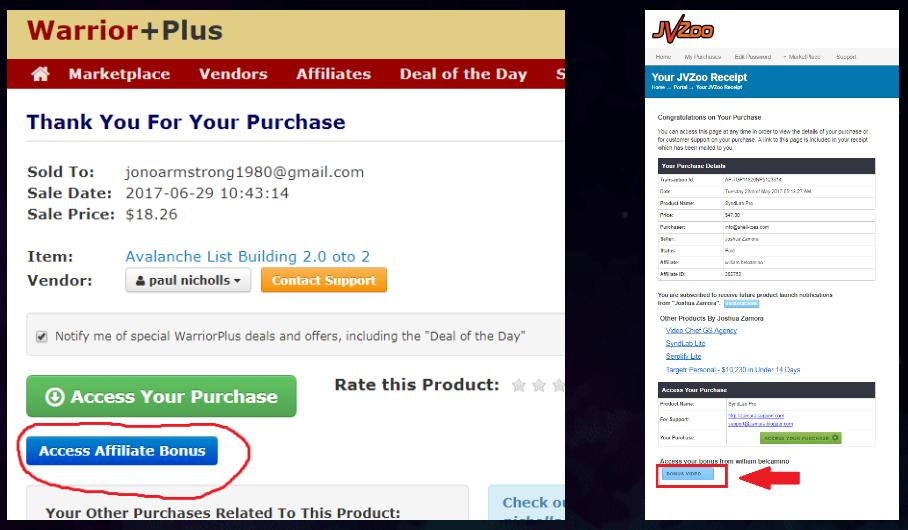Click the Warrior+Plus header logo

(x=125, y=30)
